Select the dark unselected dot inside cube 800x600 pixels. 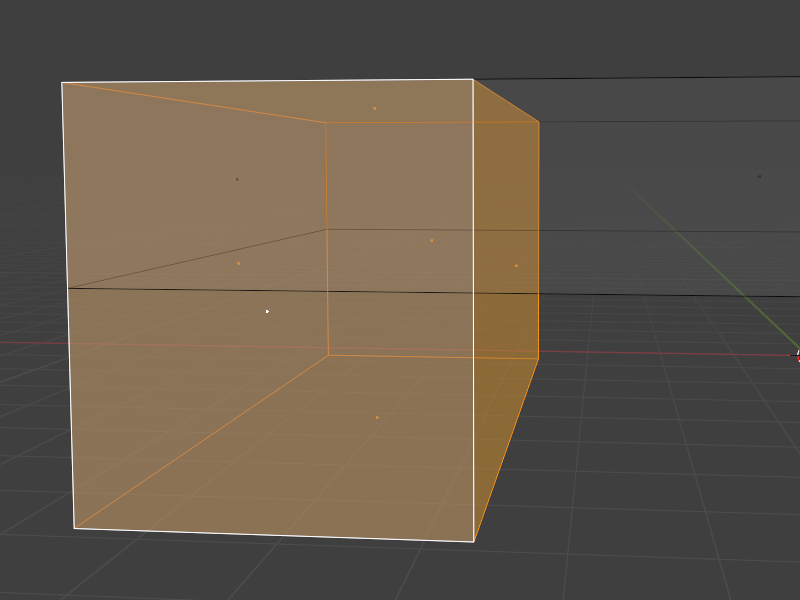pos(237,179)
